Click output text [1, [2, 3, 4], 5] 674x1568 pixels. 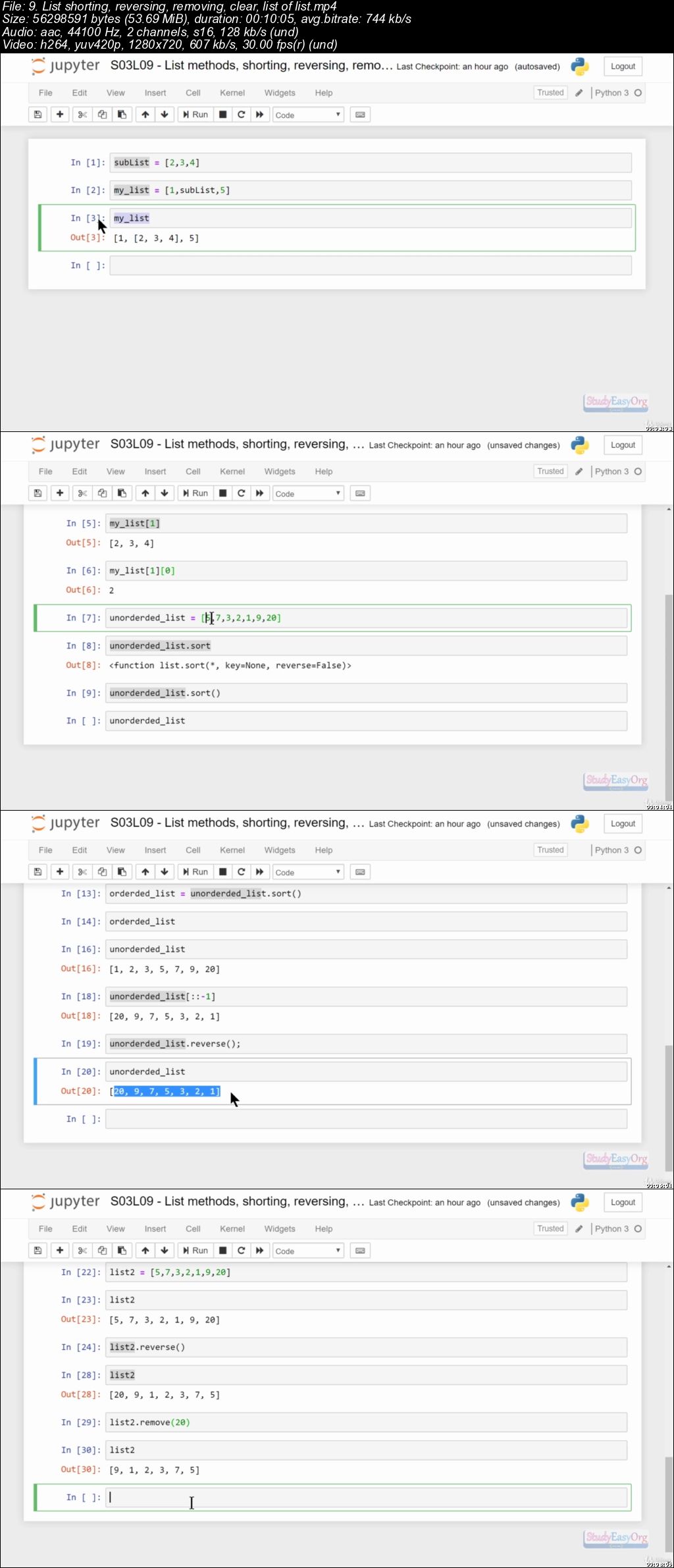click(x=156, y=238)
